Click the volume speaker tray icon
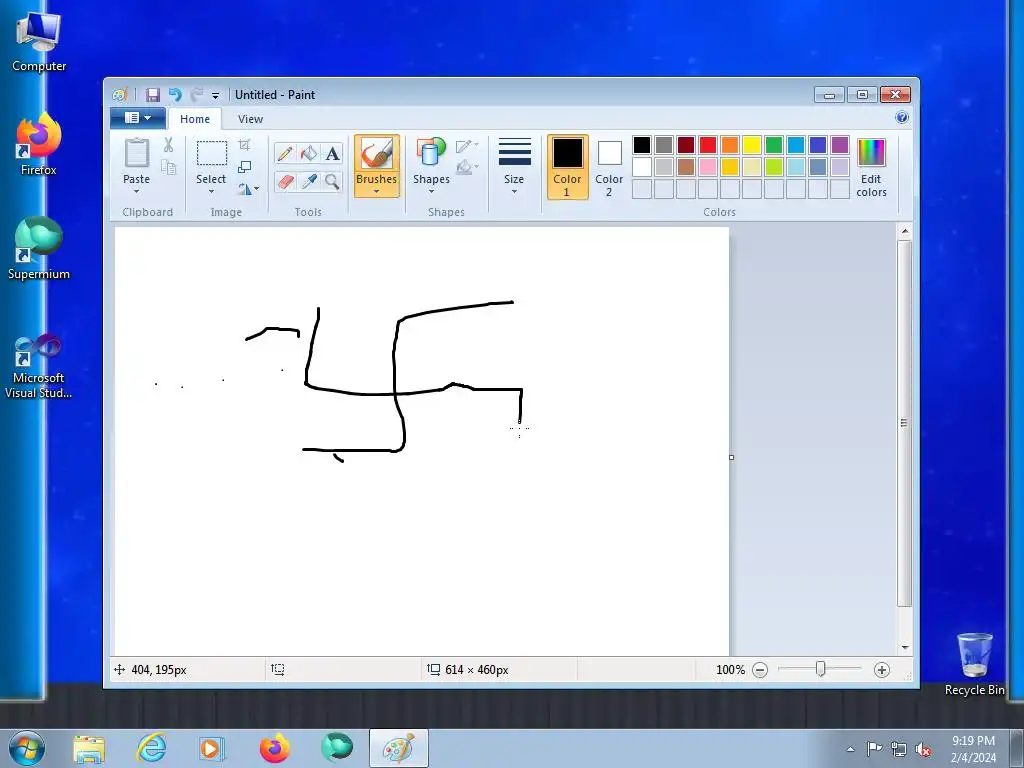 pos(923,749)
